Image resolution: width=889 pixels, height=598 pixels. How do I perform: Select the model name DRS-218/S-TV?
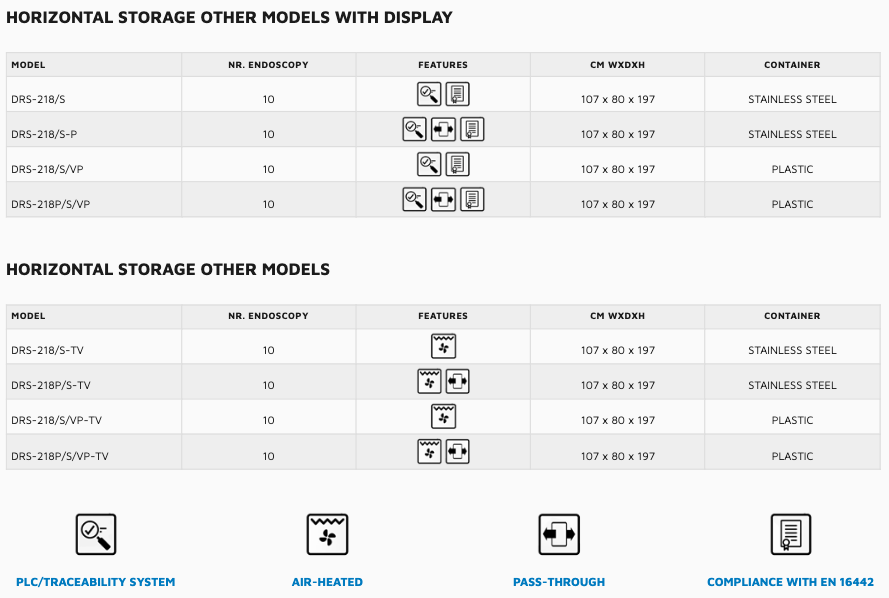click(47, 350)
